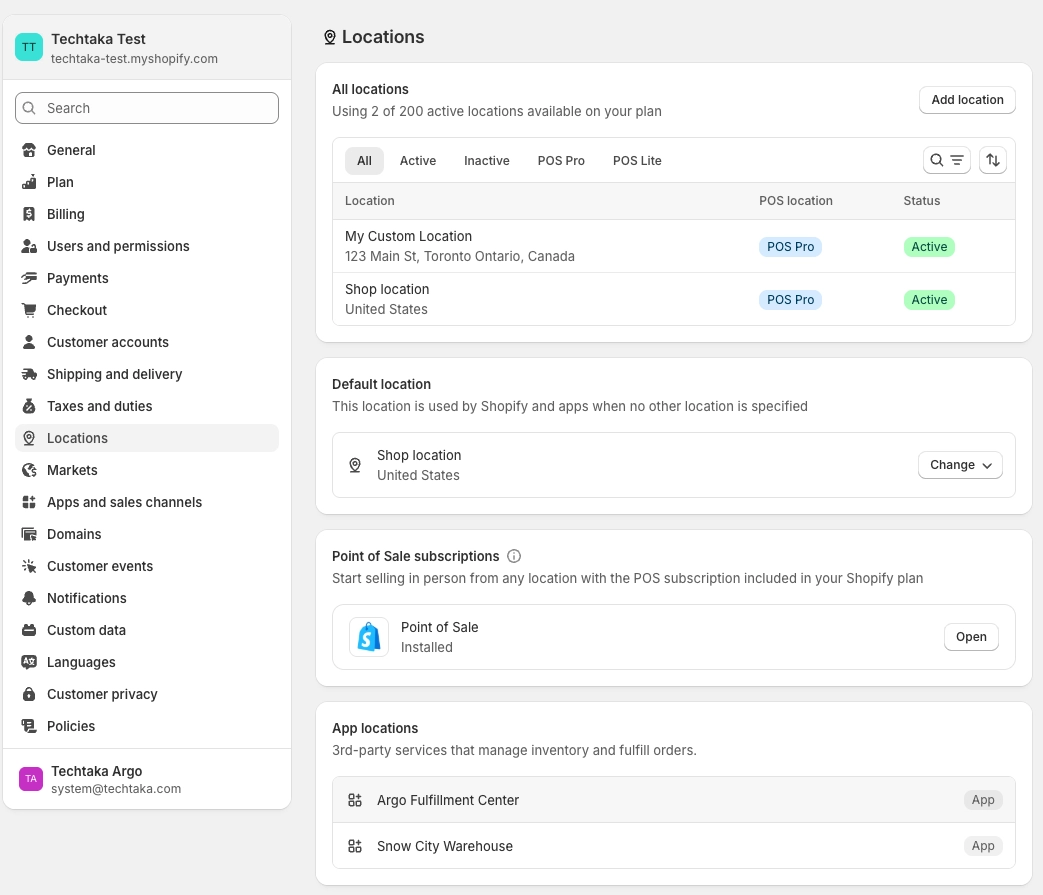Viewport: 1043px width, 895px height.
Task: Expand the Change default location dropdown
Action: point(960,465)
